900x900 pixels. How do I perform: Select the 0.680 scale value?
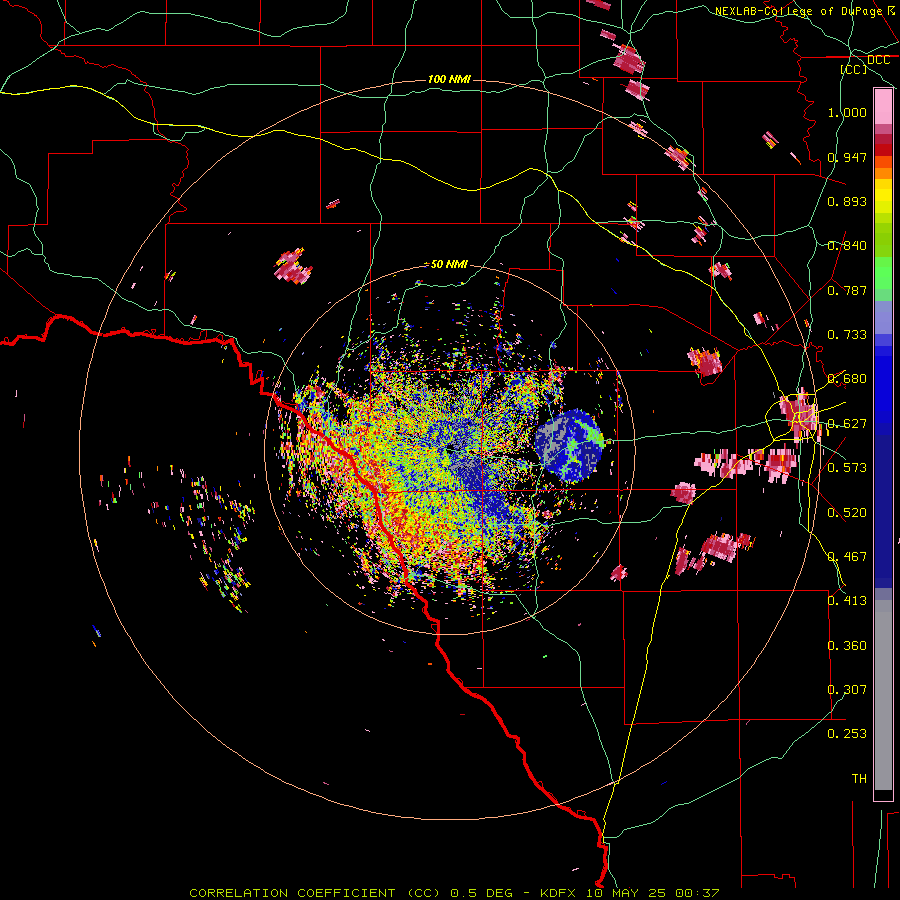point(847,379)
